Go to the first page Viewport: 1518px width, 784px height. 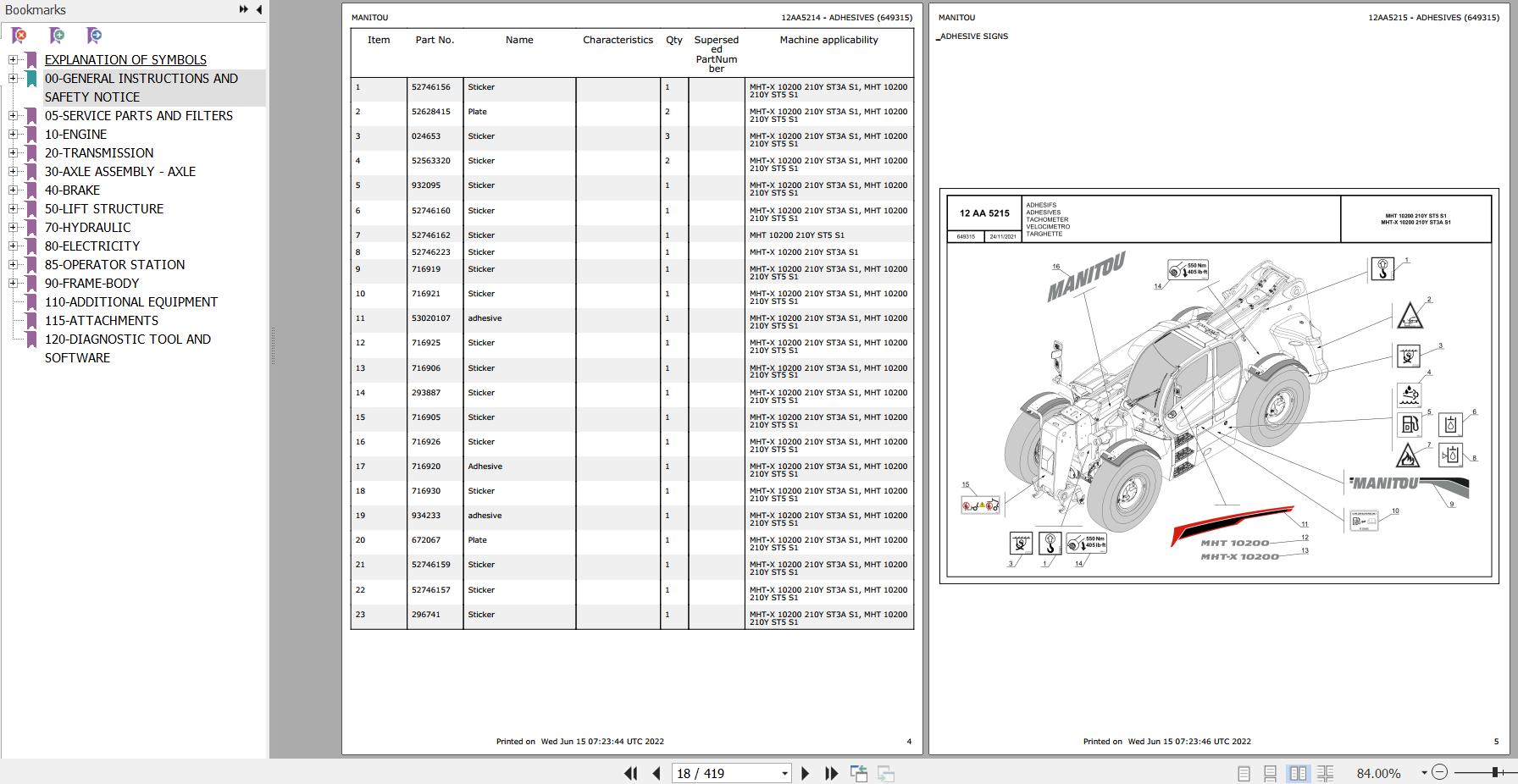click(x=630, y=773)
